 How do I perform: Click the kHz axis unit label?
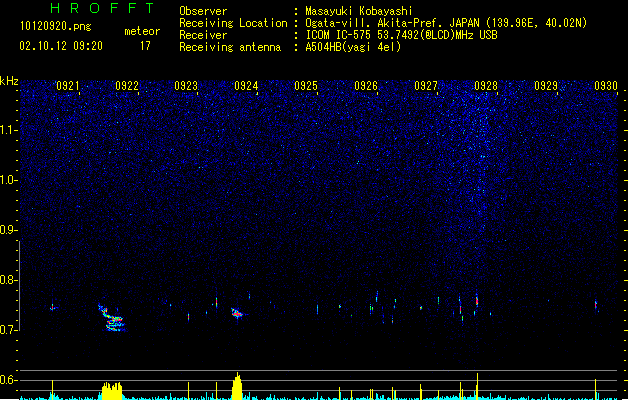9,81
